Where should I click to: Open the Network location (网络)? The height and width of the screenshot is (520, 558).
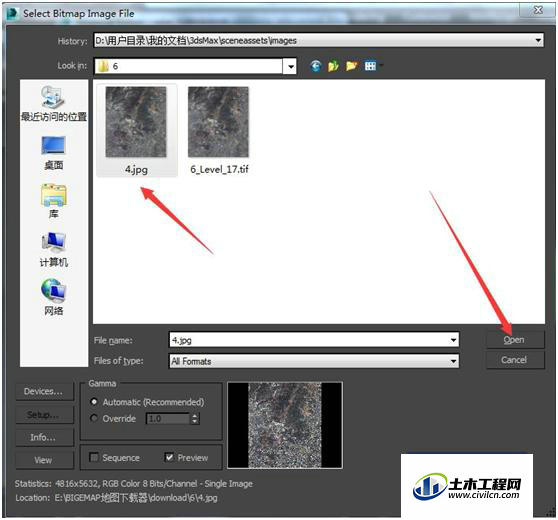point(53,298)
